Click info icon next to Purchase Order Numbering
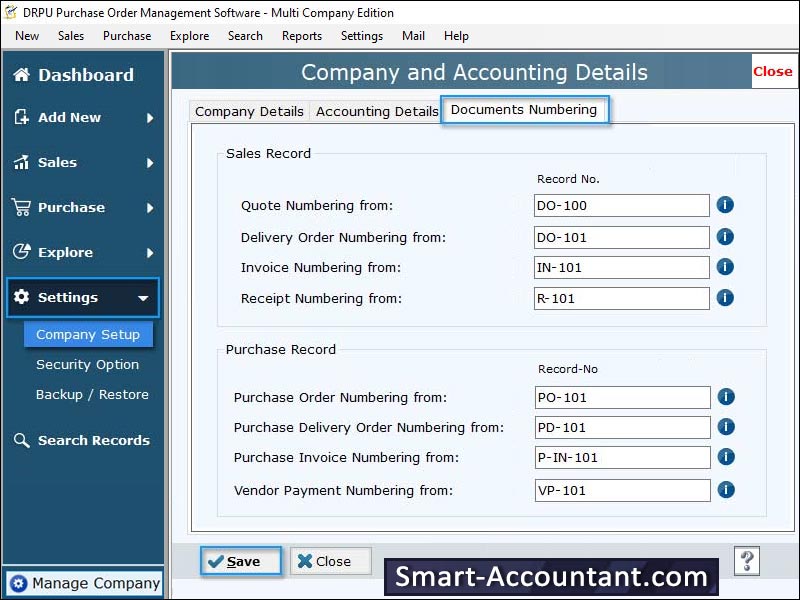The image size is (800, 600). click(726, 397)
